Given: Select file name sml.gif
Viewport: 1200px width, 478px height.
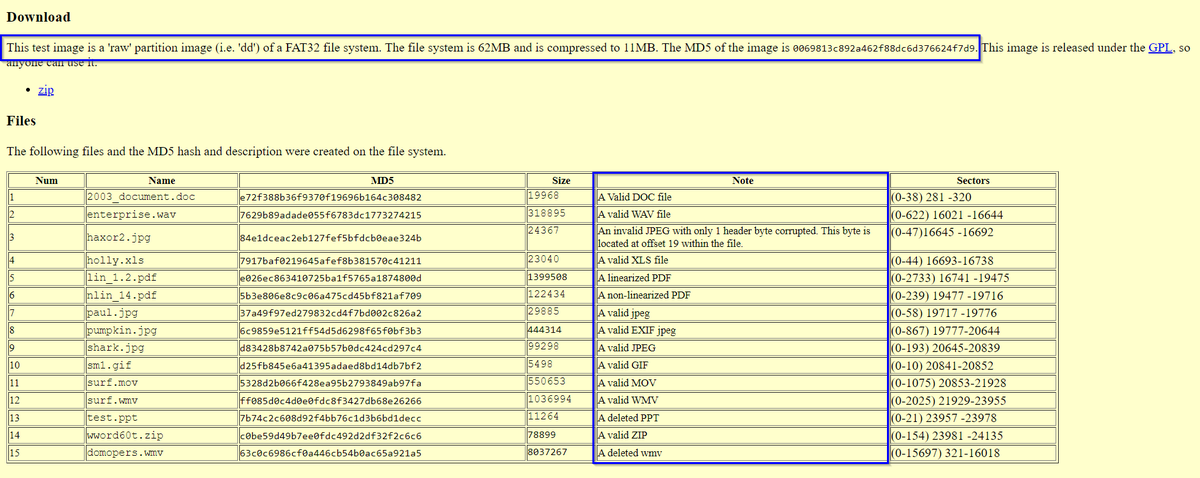Looking at the screenshot, I should click(x=108, y=366).
